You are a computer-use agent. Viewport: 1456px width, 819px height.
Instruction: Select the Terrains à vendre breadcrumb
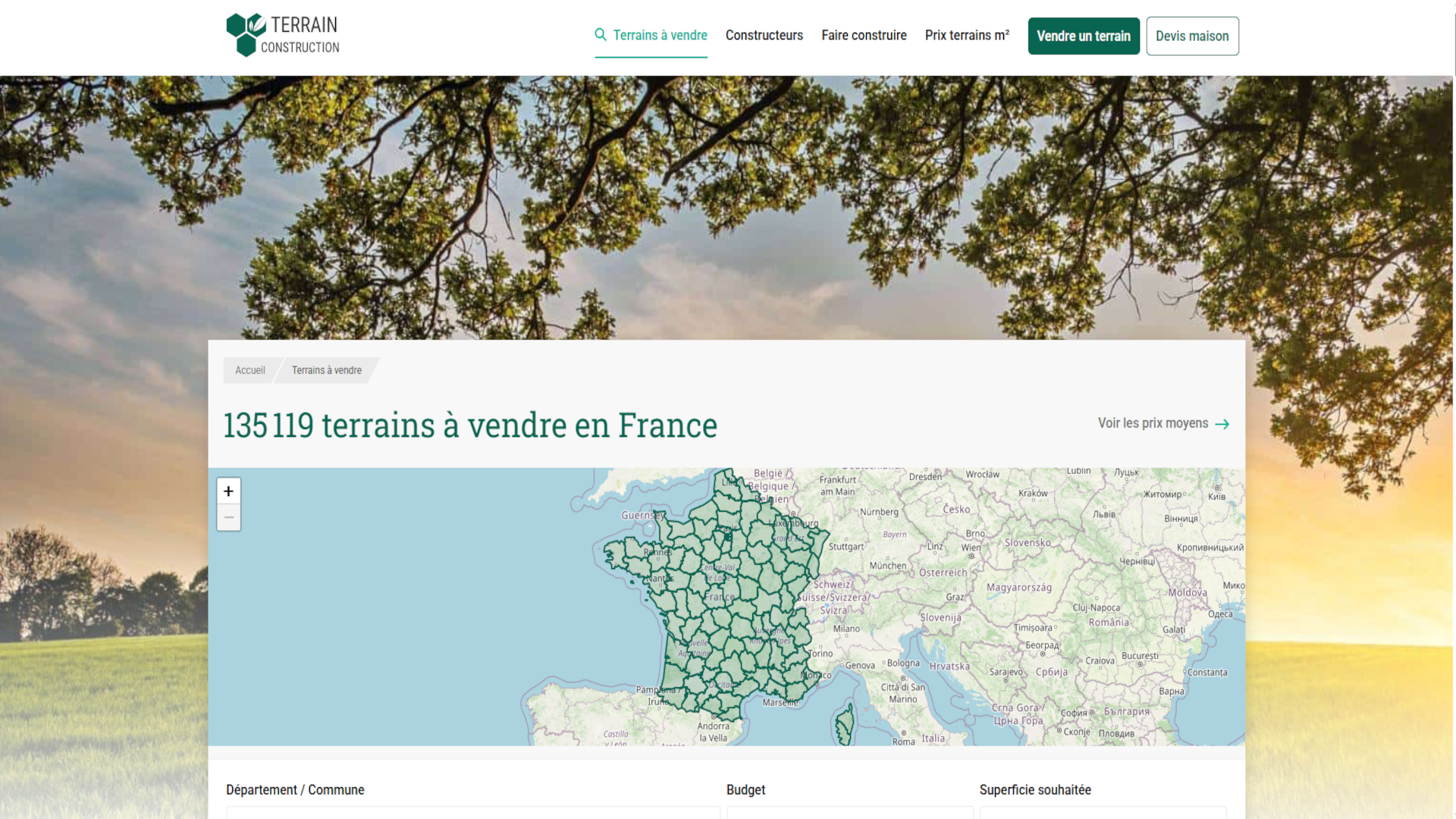pyautogui.click(x=327, y=370)
